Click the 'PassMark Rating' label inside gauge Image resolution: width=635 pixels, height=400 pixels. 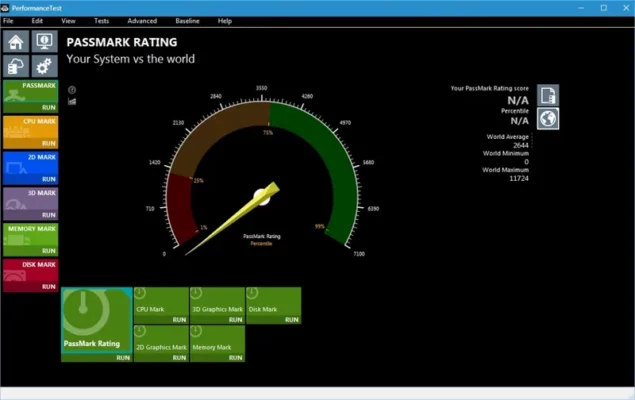coord(262,236)
